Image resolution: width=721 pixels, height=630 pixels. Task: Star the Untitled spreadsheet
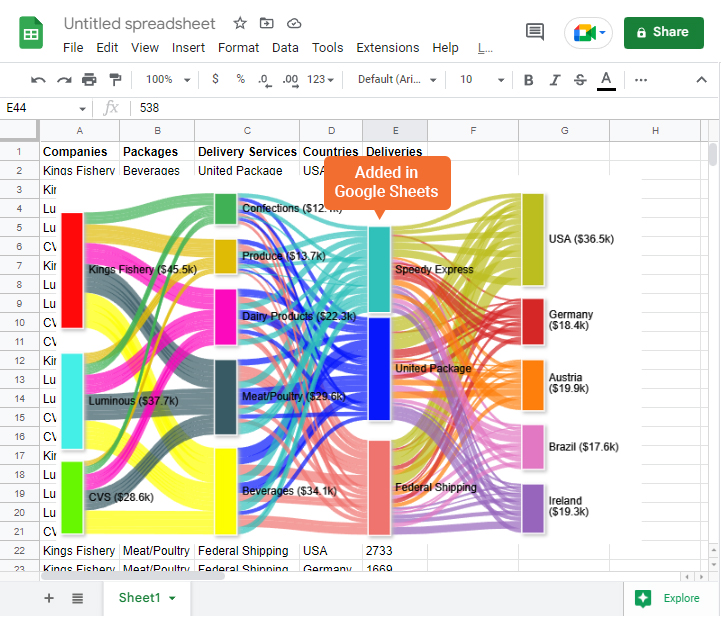coord(240,23)
